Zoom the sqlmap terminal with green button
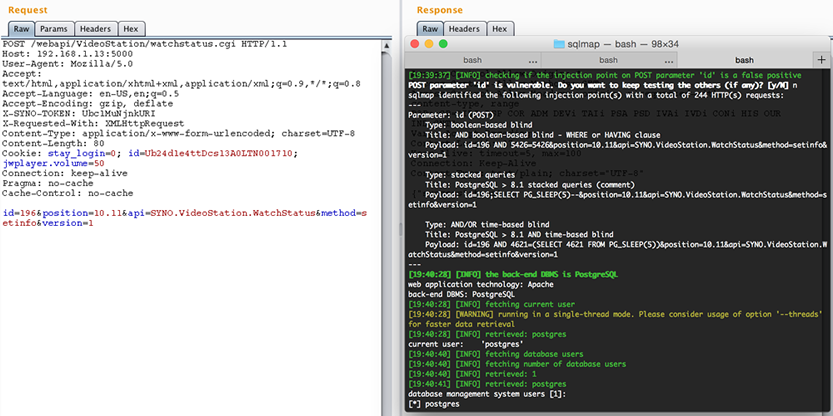The width and height of the screenshot is (833, 416). click(x=443, y=44)
